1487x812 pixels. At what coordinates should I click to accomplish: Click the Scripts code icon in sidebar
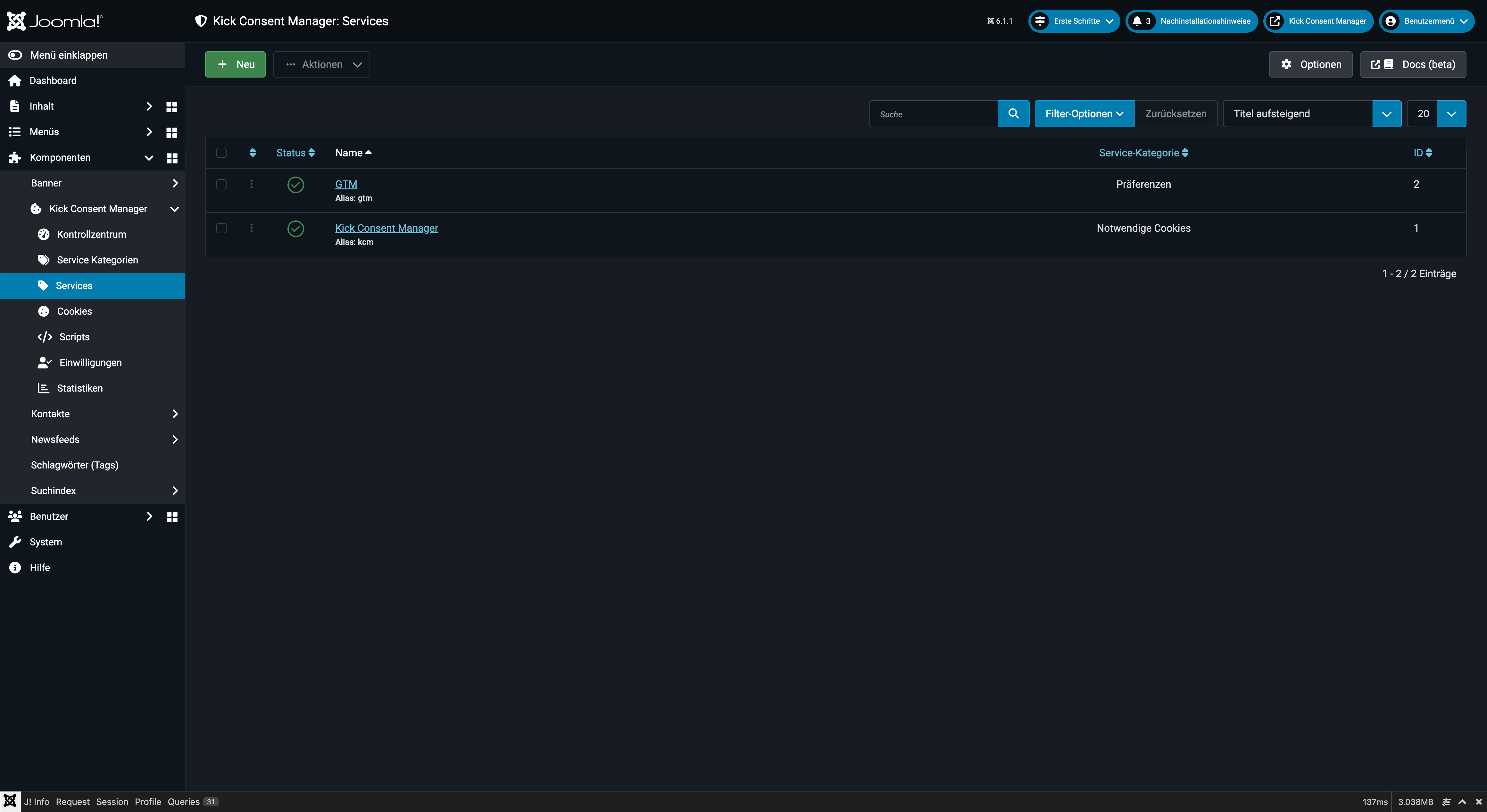45,337
